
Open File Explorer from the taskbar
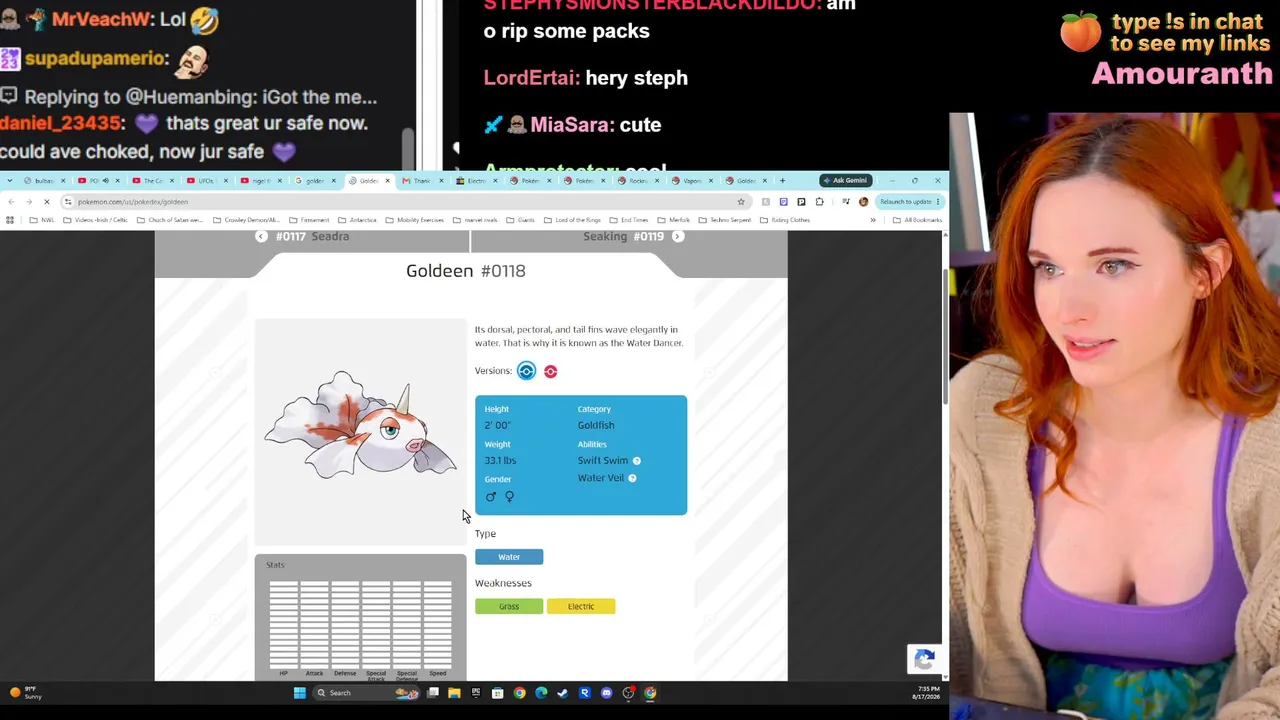[x=454, y=693]
